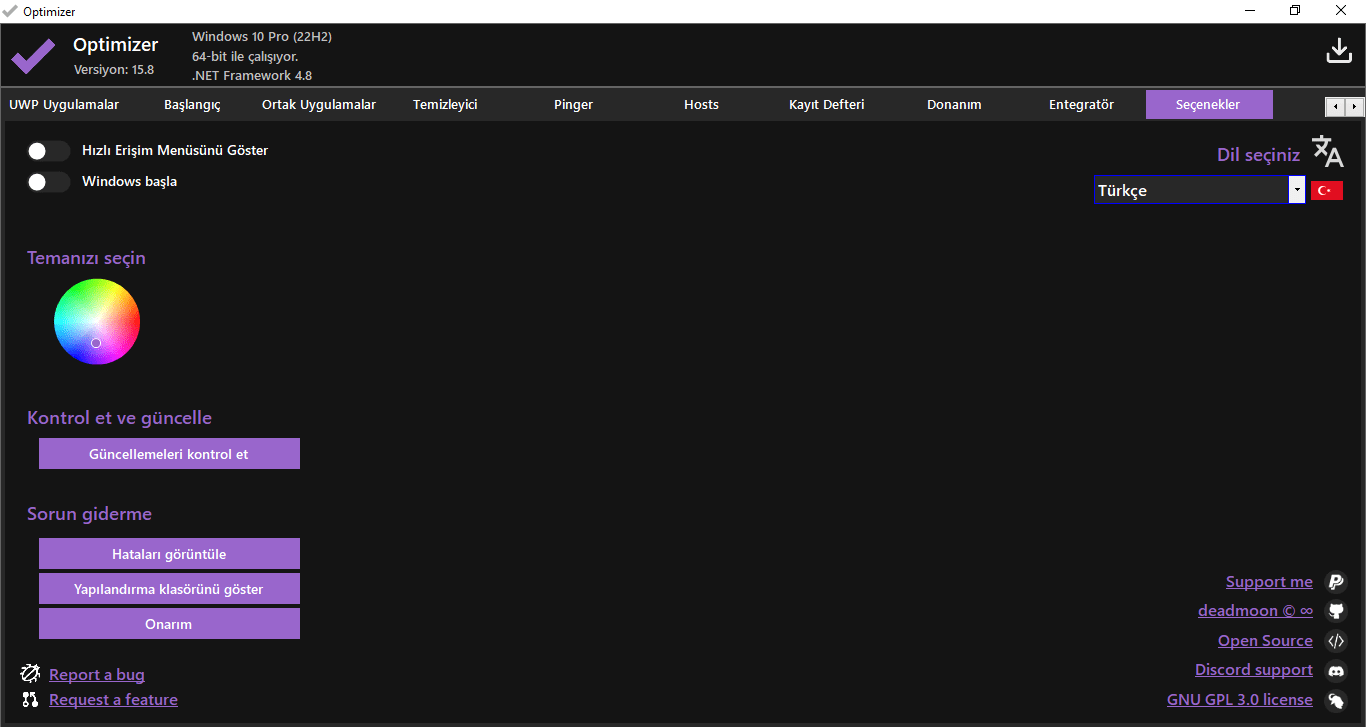
Task: Click the translate language icon
Action: point(1328,151)
